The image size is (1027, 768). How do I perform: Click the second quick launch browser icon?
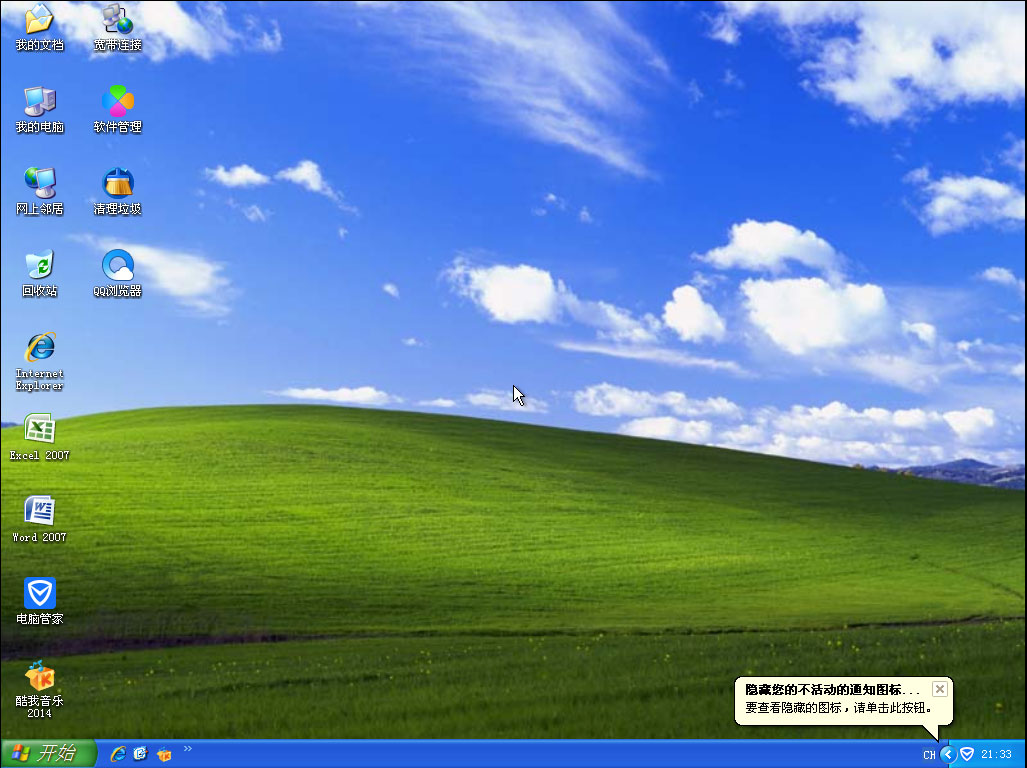point(140,754)
